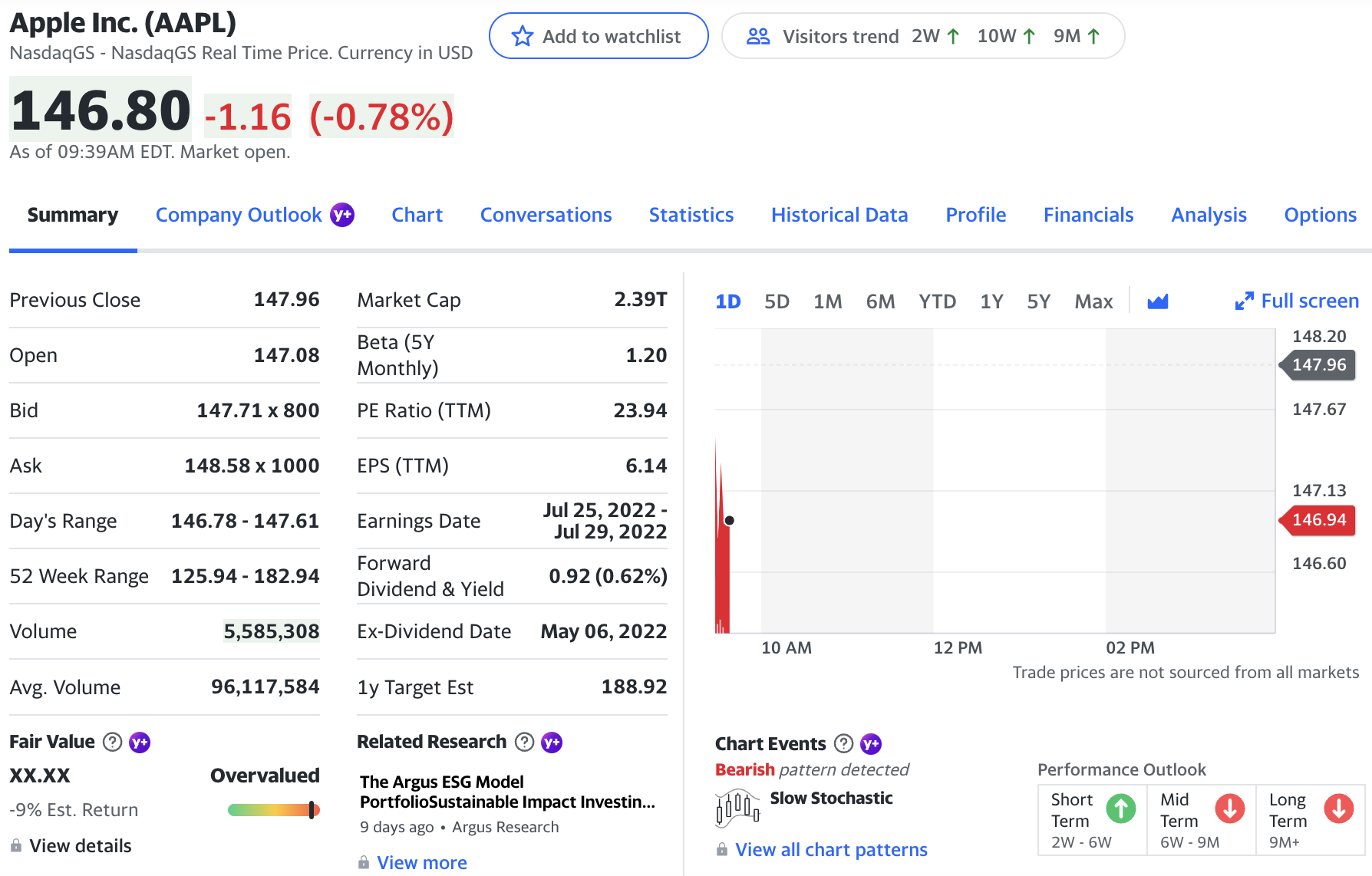The image size is (1372, 876).
Task: Click Add to watchlist button
Action: pos(599,36)
